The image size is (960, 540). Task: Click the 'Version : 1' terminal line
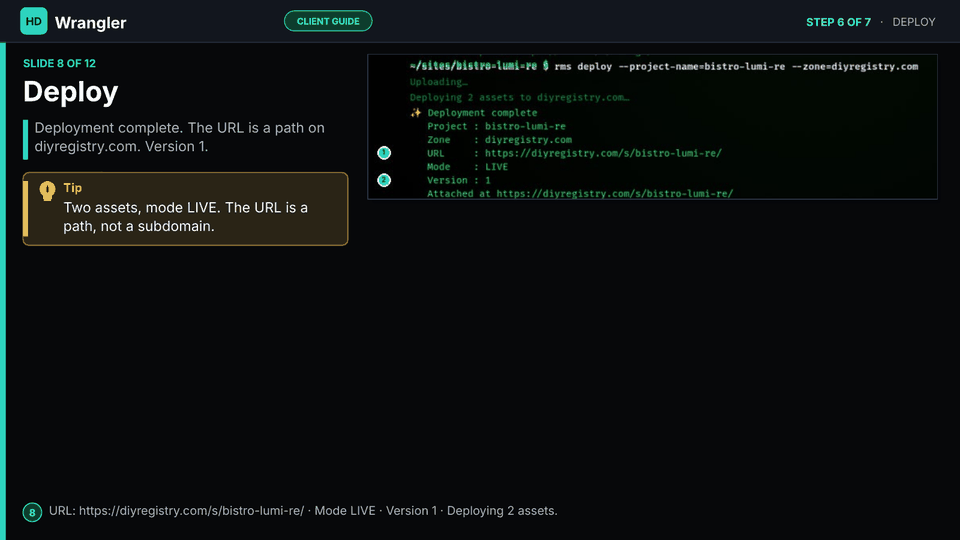click(x=459, y=180)
